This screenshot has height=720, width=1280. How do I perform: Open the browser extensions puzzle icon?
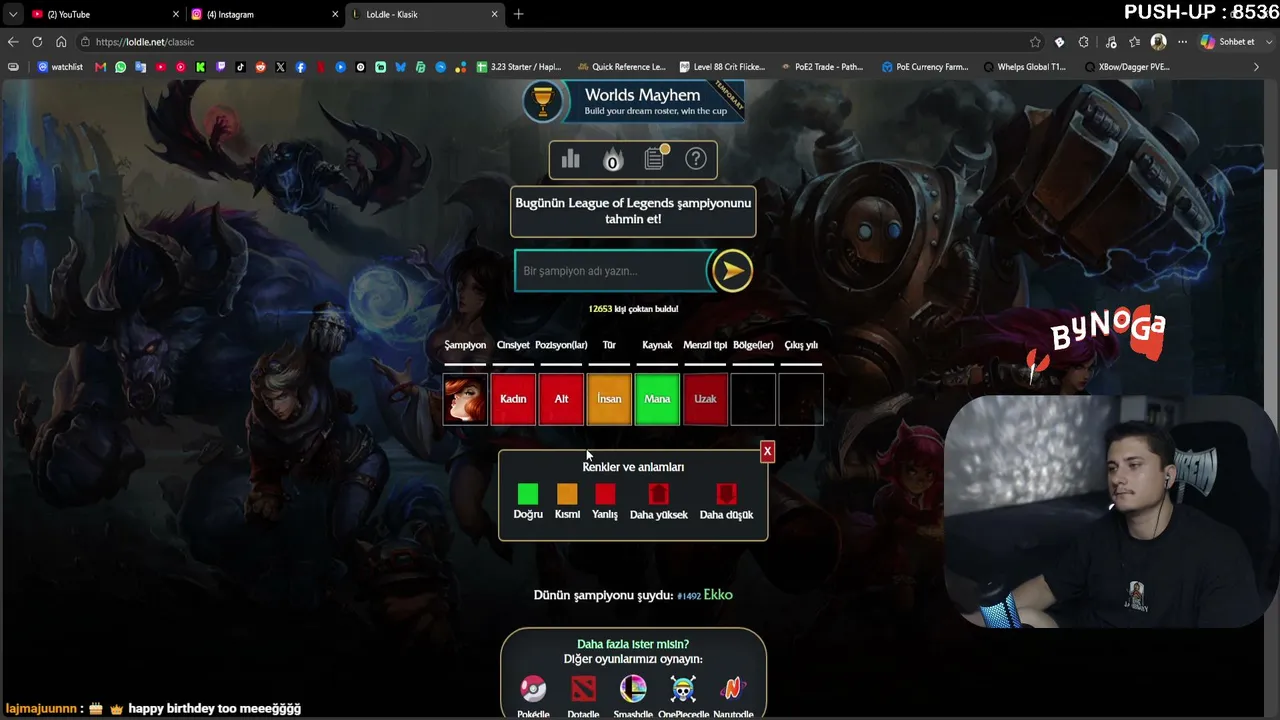click(x=1084, y=42)
